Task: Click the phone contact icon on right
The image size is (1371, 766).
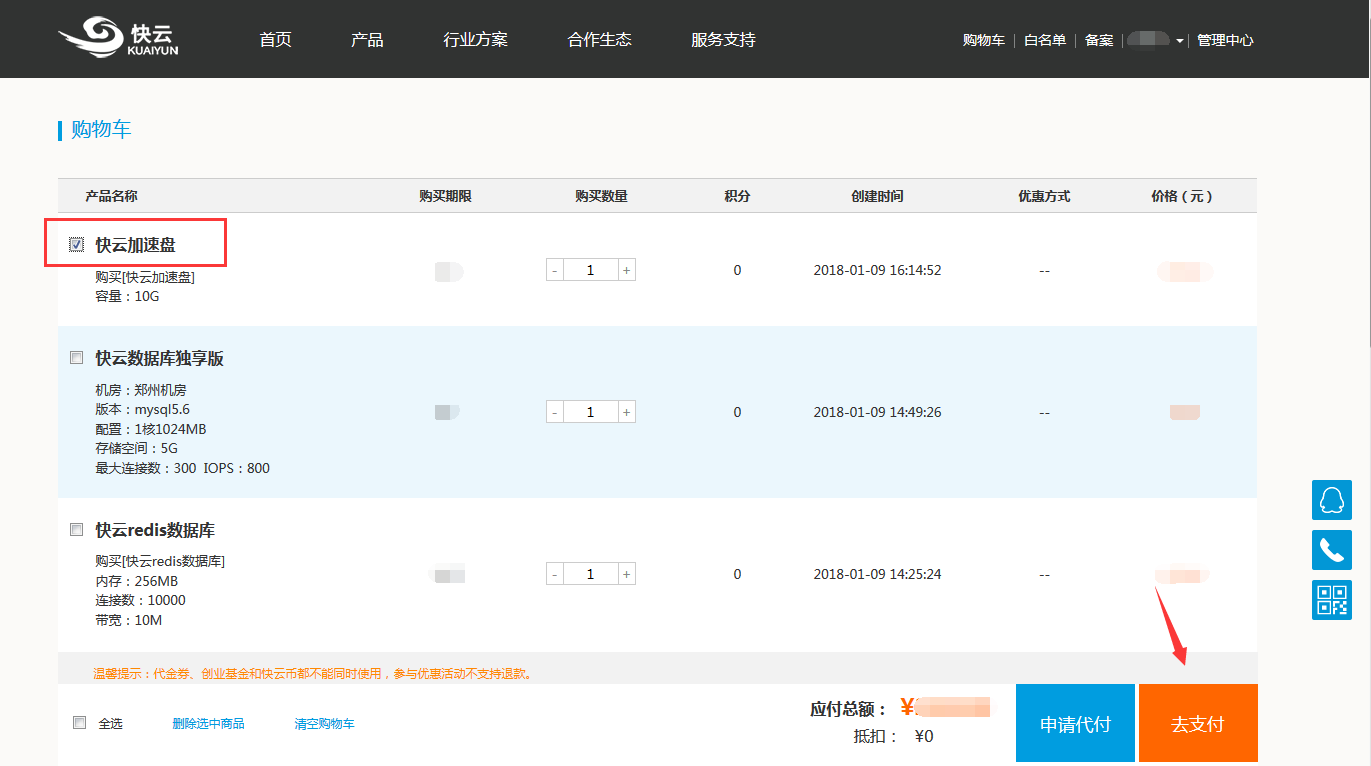Action: (1331, 550)
